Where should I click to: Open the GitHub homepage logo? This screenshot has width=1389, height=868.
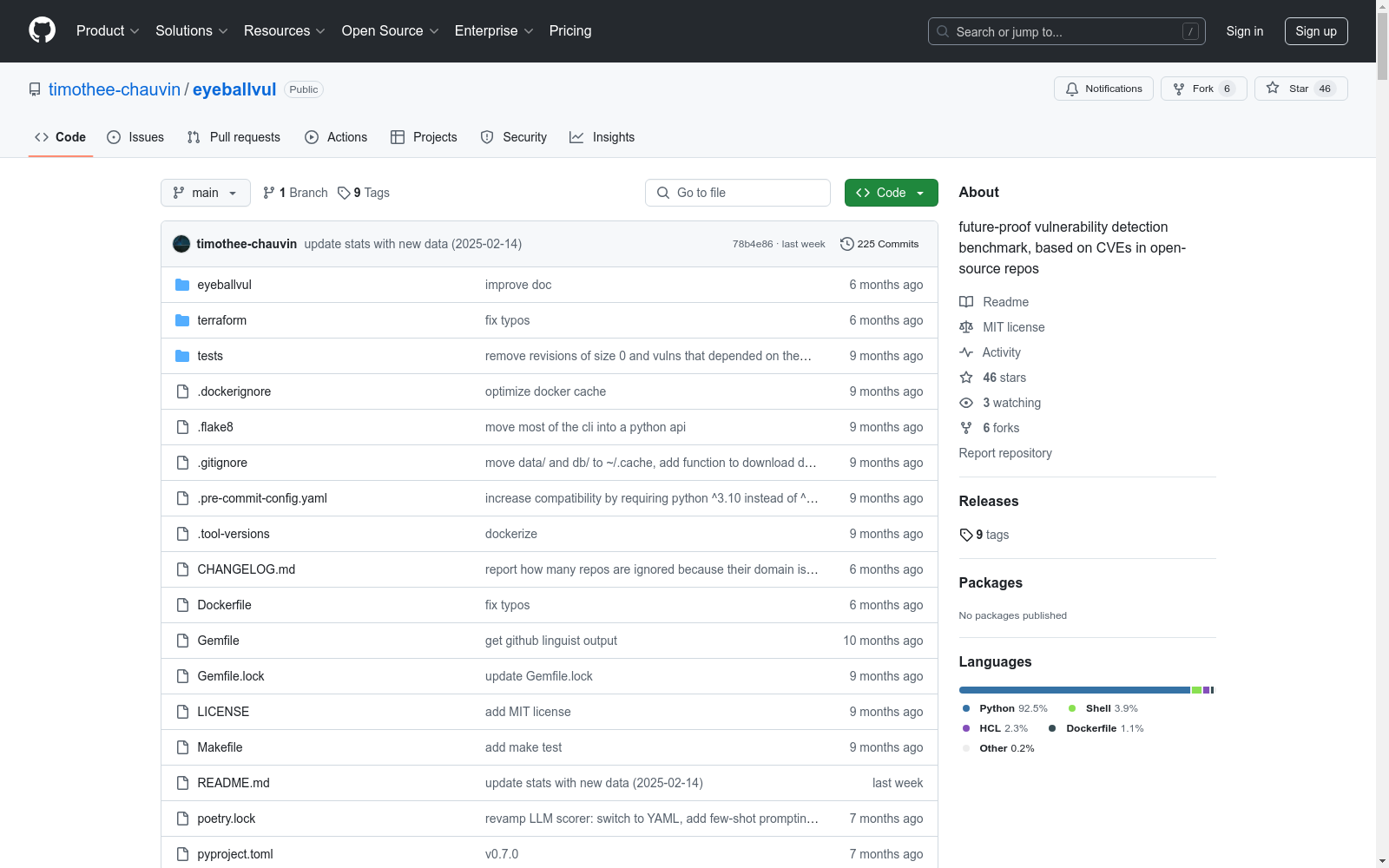[42, 30]
